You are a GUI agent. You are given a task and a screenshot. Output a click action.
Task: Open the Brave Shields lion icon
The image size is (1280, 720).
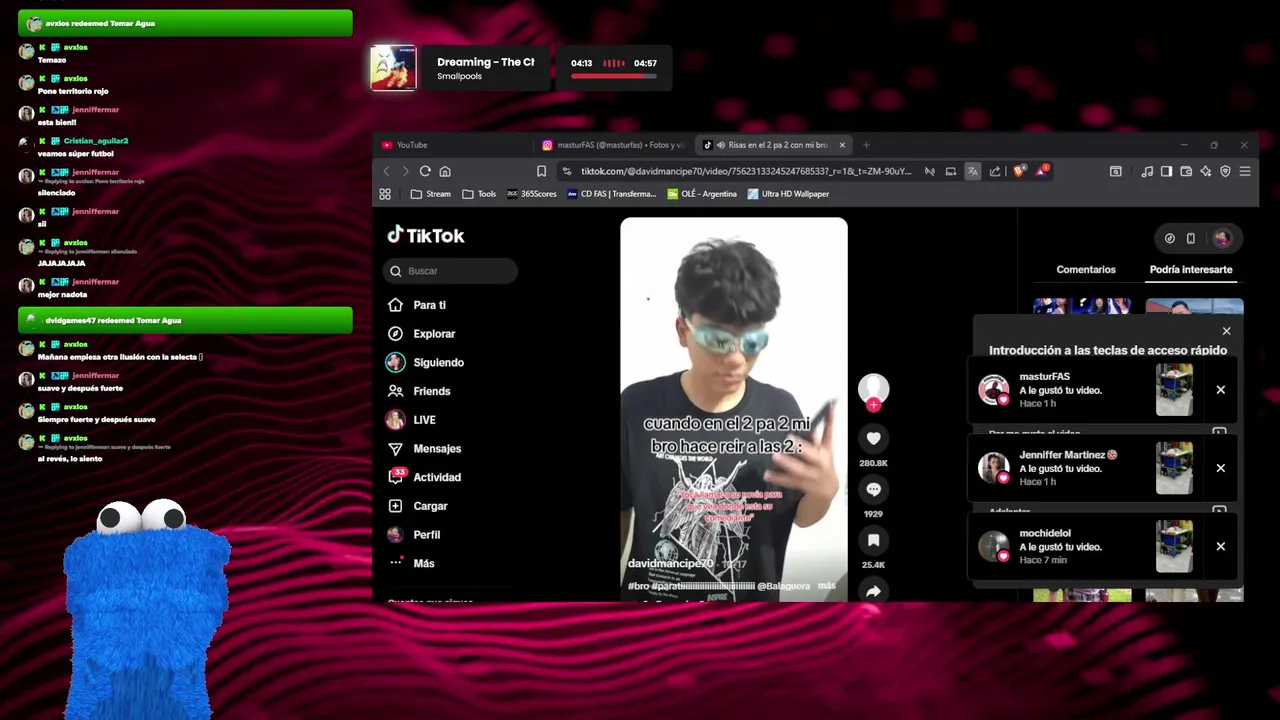[1019, 171]
